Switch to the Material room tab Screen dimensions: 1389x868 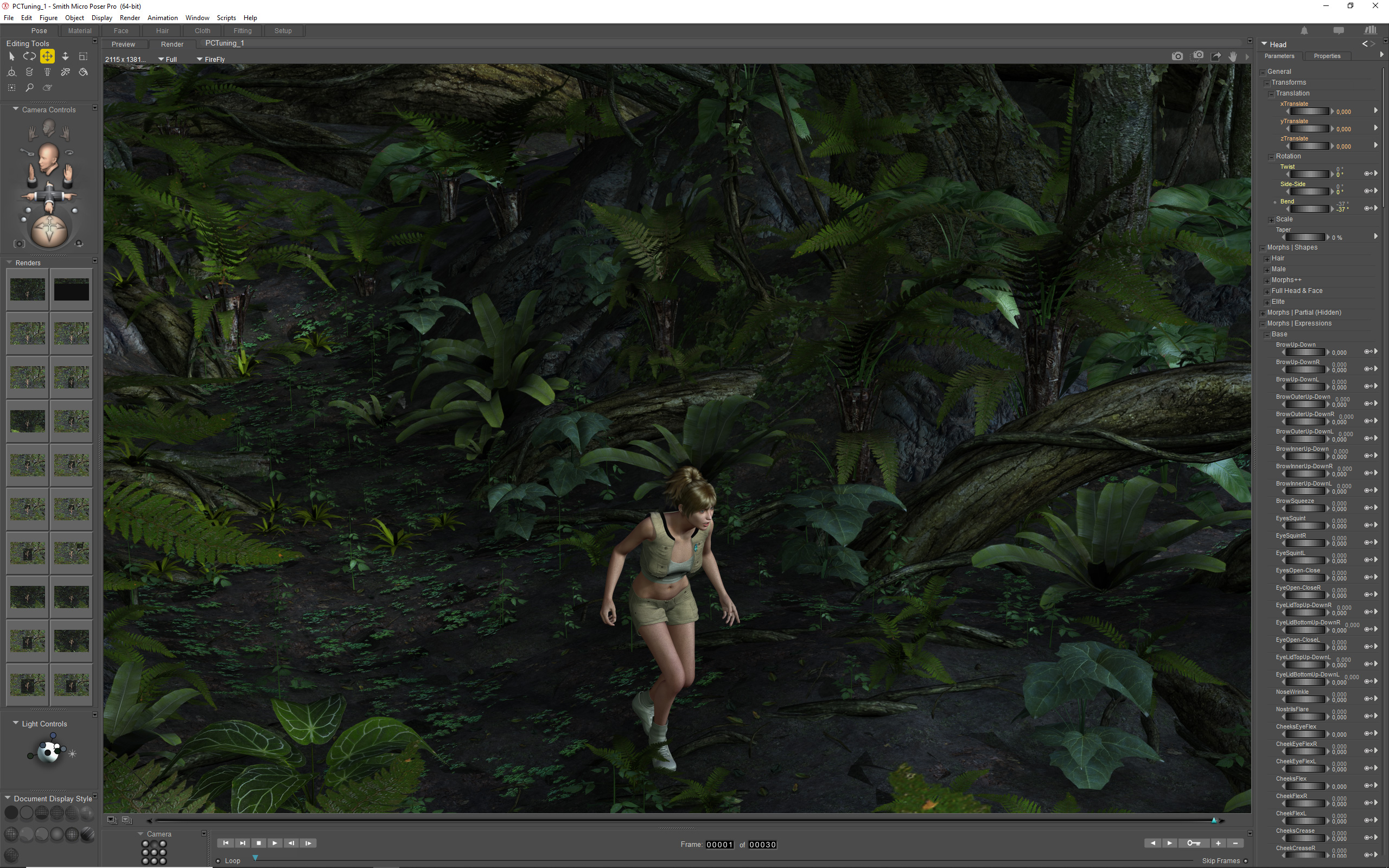coord(80,31)
